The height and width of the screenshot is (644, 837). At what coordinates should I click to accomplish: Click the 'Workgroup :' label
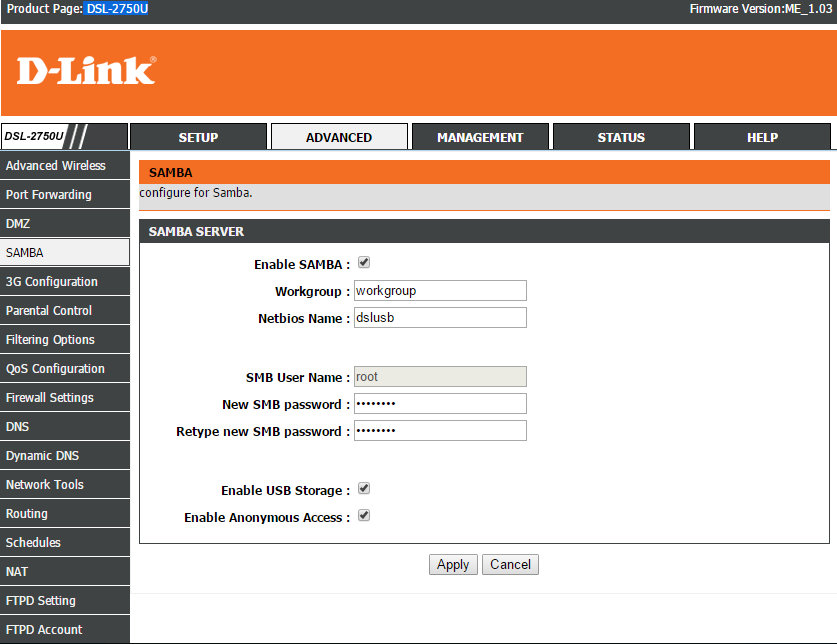pyautogui.click(x=312, y=292)
